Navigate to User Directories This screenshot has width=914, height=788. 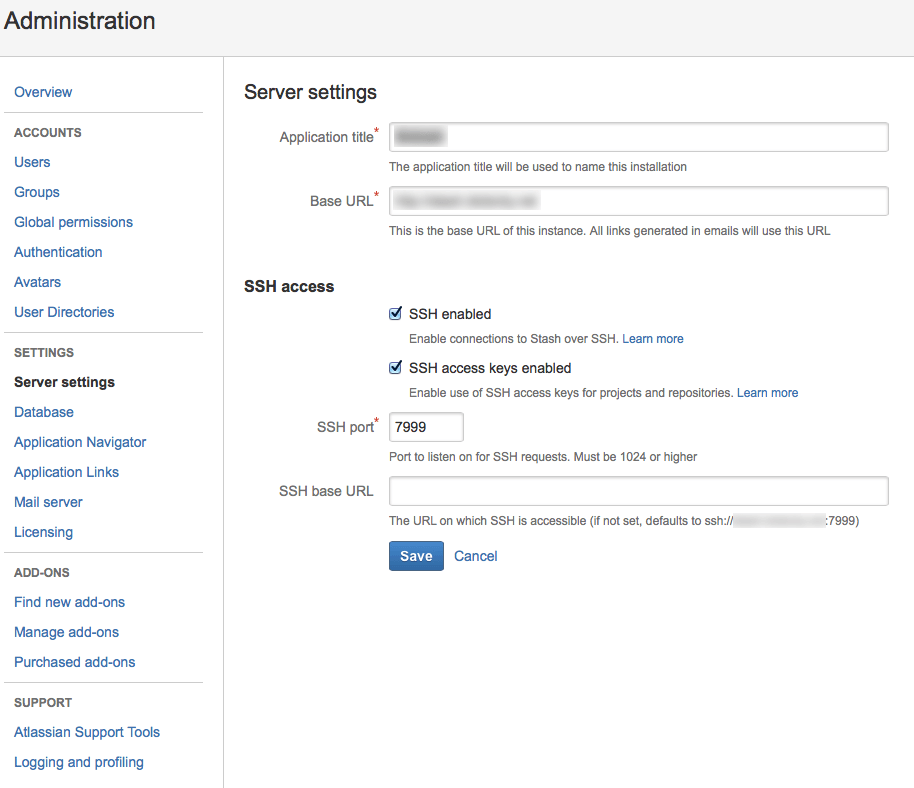pos(64,312)
